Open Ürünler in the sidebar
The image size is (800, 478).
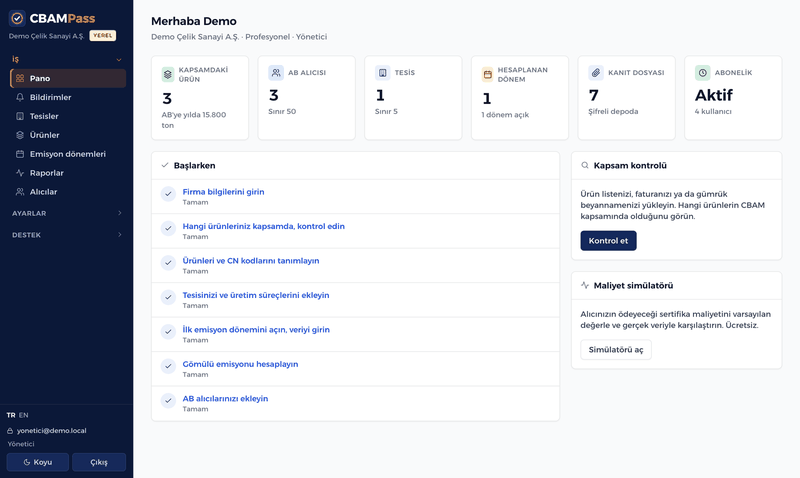click(68, 135)
